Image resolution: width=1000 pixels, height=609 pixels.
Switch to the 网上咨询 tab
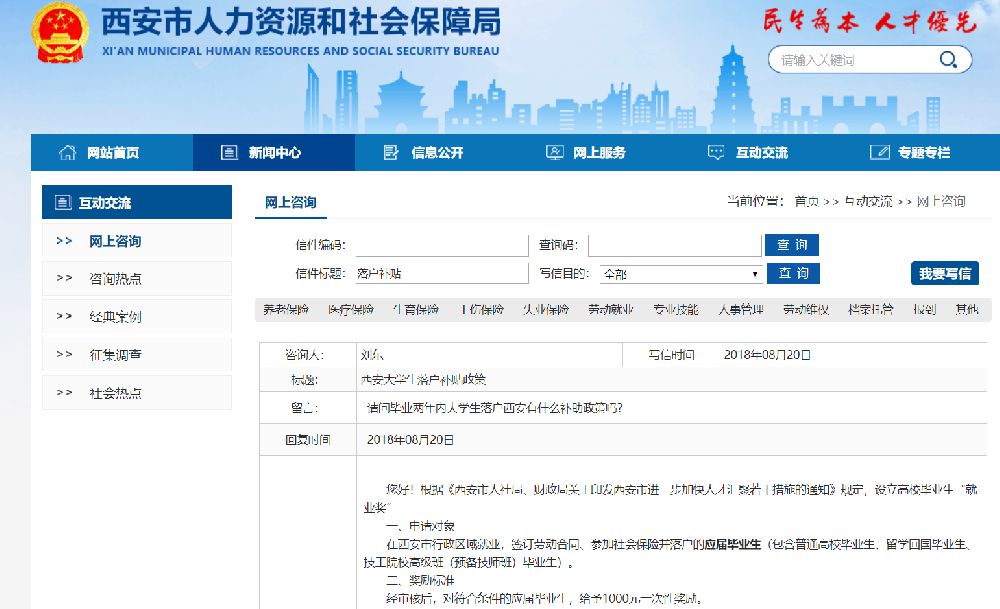coord(290,203)
